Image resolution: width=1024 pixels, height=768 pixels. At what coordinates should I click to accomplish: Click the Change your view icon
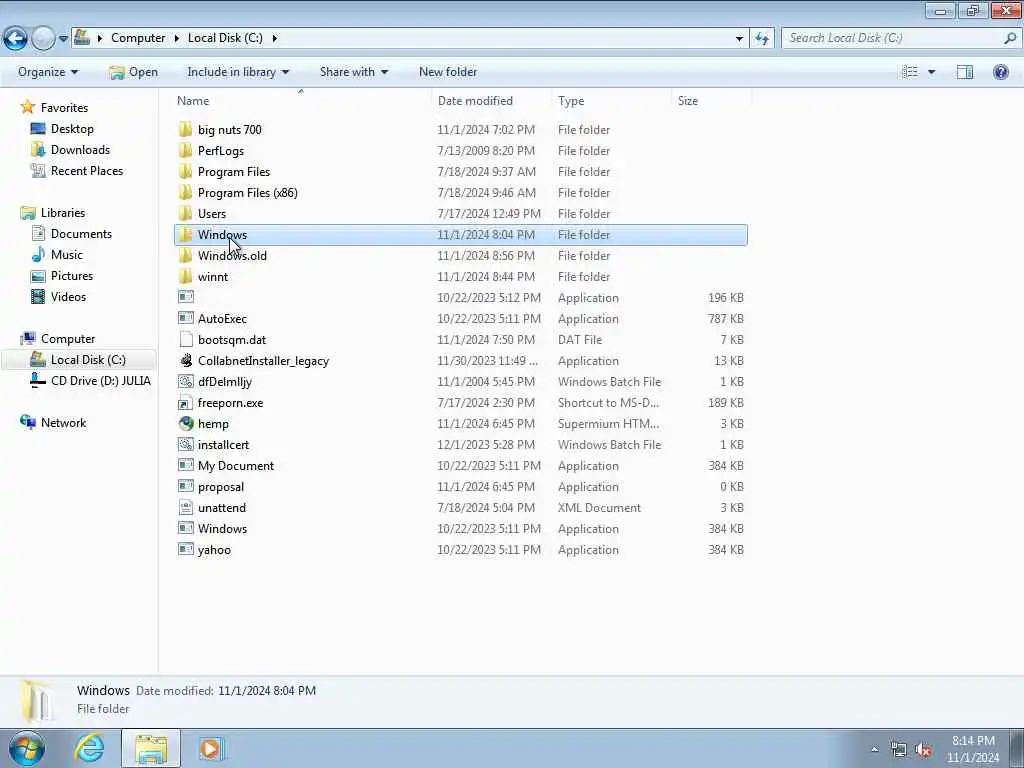click(x=910, y=72)
